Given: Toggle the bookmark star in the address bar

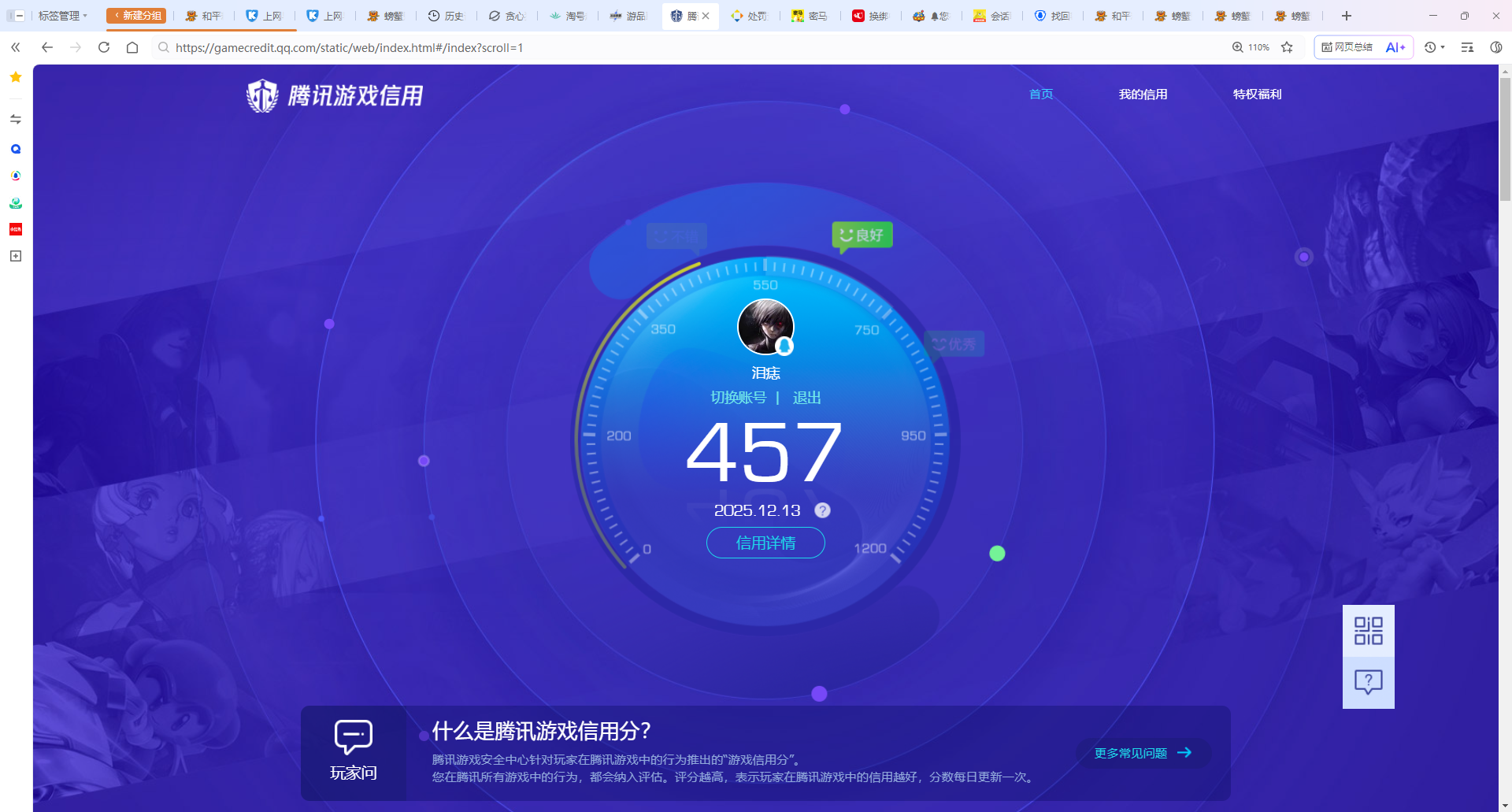Looking at the screenshot, I should (x=1288, y=47).
